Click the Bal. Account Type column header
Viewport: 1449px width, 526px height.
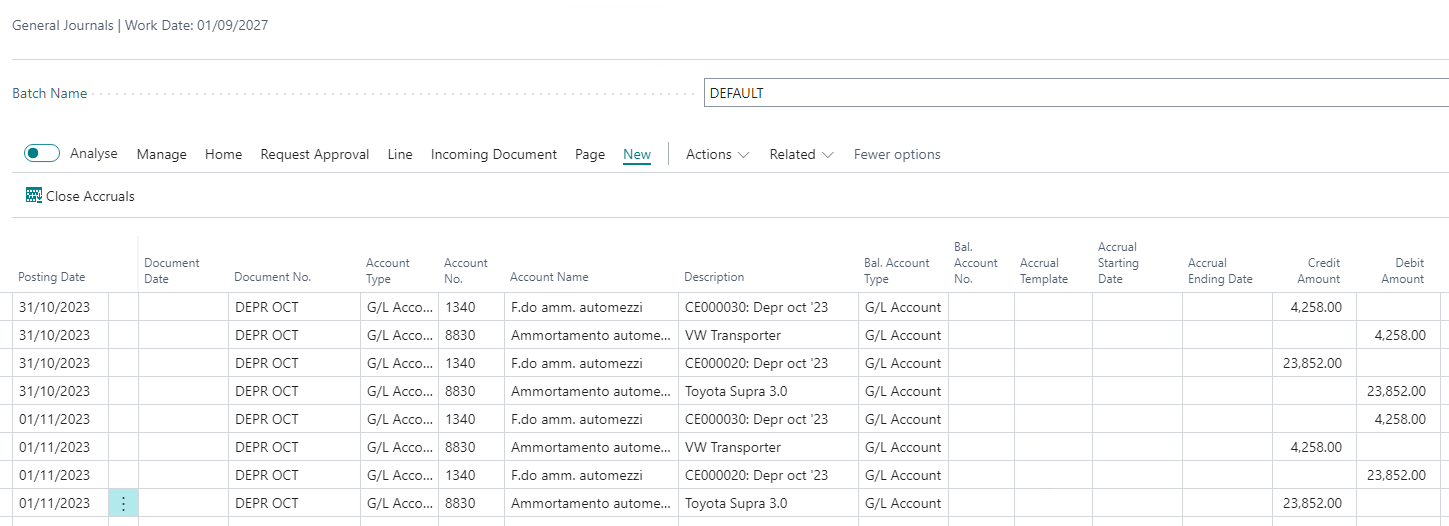[x=897, y=270]
